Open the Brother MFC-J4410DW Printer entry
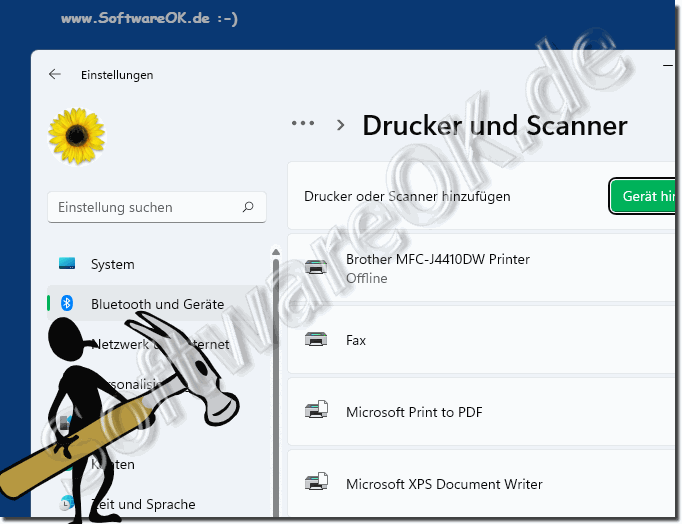 481,267
